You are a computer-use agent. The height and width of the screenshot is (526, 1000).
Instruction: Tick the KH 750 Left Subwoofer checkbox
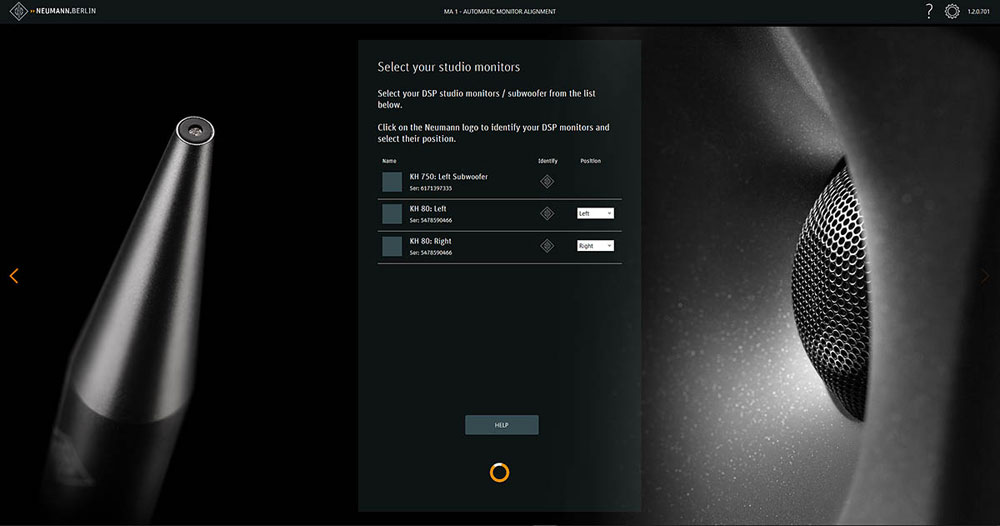[x=392, y=182]
